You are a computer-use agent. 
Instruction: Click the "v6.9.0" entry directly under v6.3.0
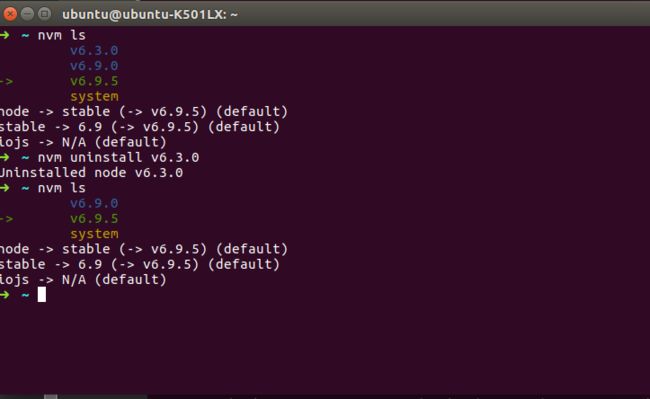[x=94, y=66]
